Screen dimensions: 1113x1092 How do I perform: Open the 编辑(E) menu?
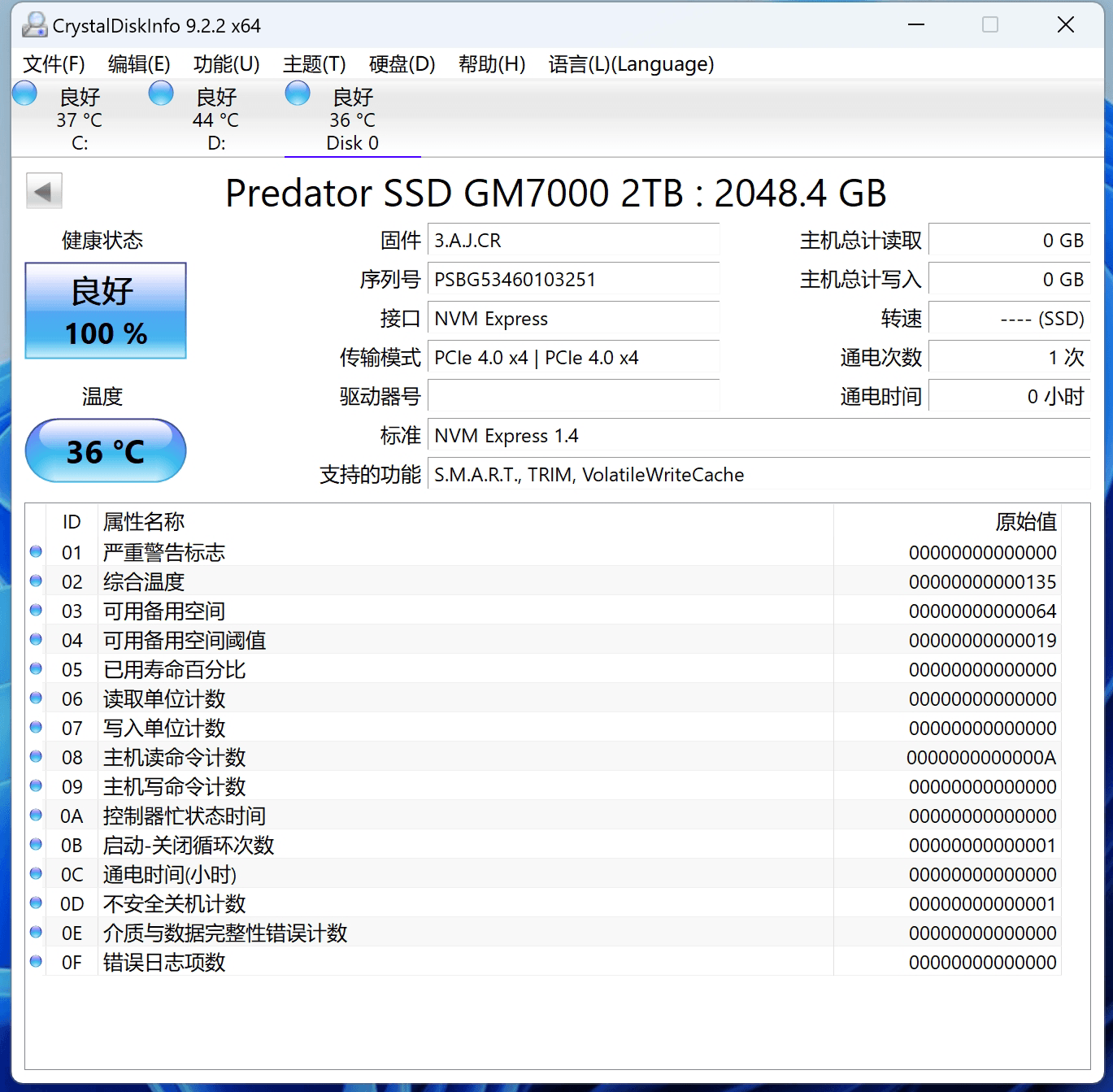(139, 64)
